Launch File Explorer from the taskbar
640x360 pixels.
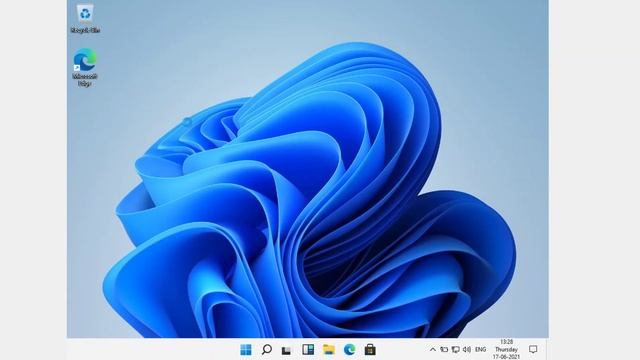(329, 349)
